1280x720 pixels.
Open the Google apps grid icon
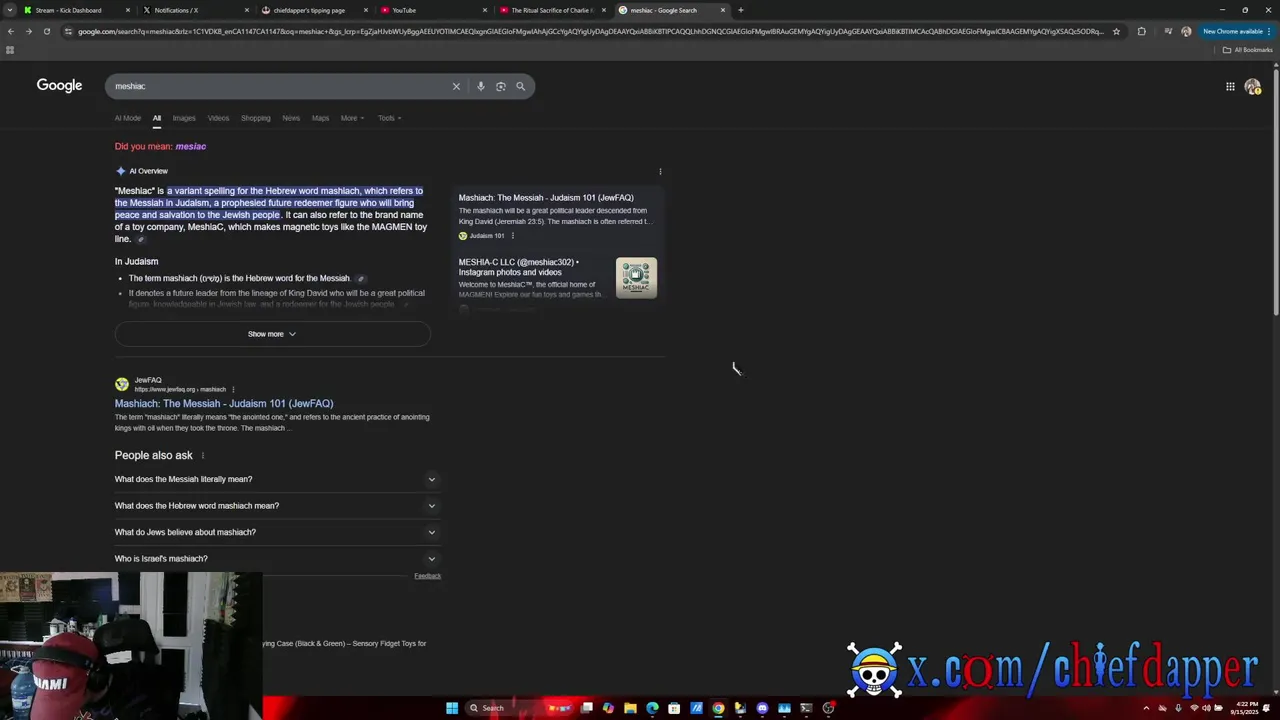pos(1230,87)
